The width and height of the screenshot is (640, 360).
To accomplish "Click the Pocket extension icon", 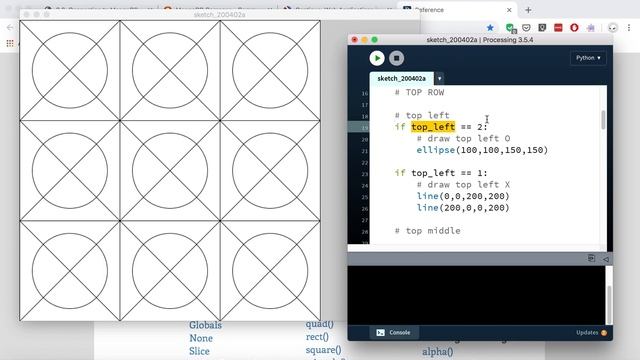I will pos(526,28).
